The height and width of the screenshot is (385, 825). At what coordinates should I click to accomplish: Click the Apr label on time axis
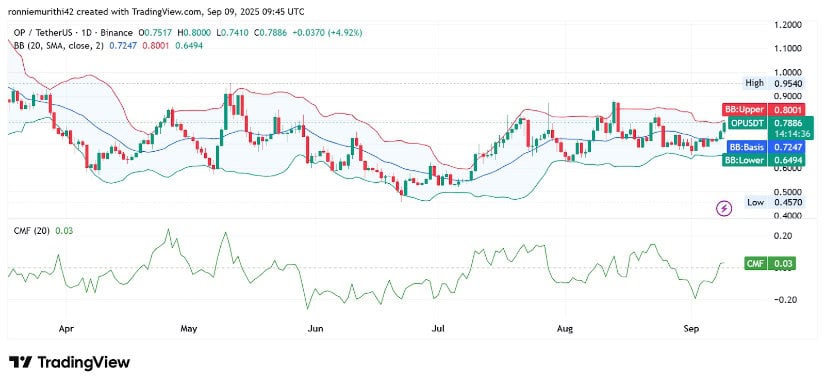pos(66,329)
